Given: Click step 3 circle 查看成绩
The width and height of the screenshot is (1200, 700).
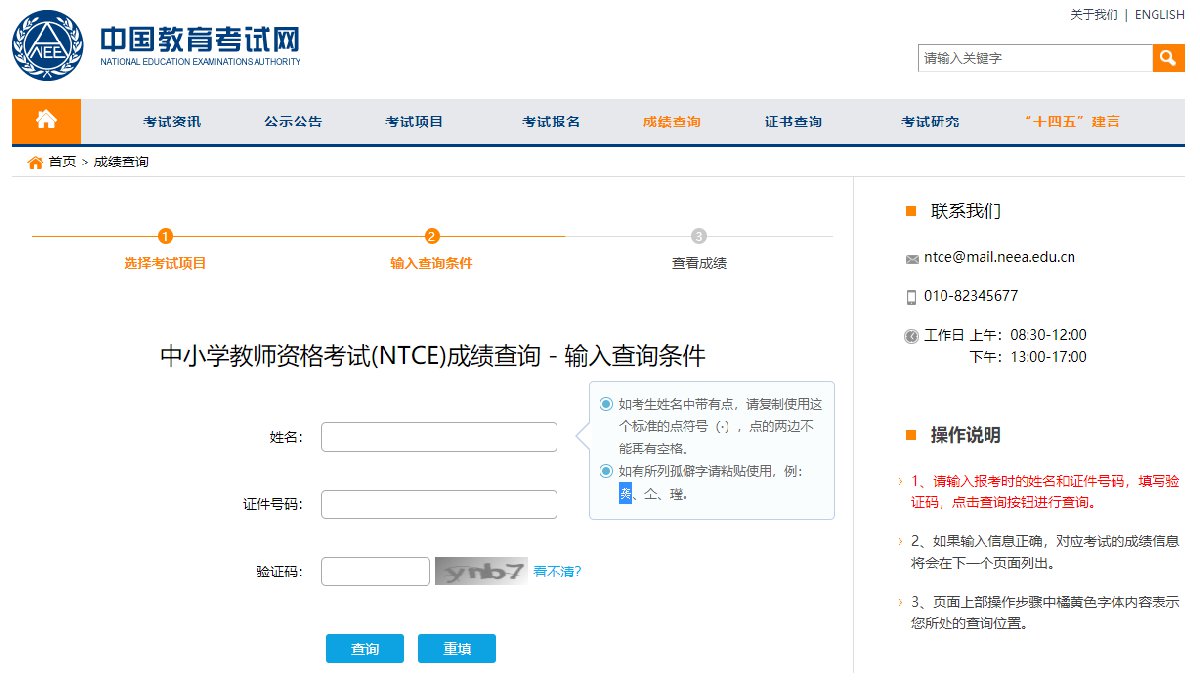Looking at the screenshot, I should tap(699, 236).
